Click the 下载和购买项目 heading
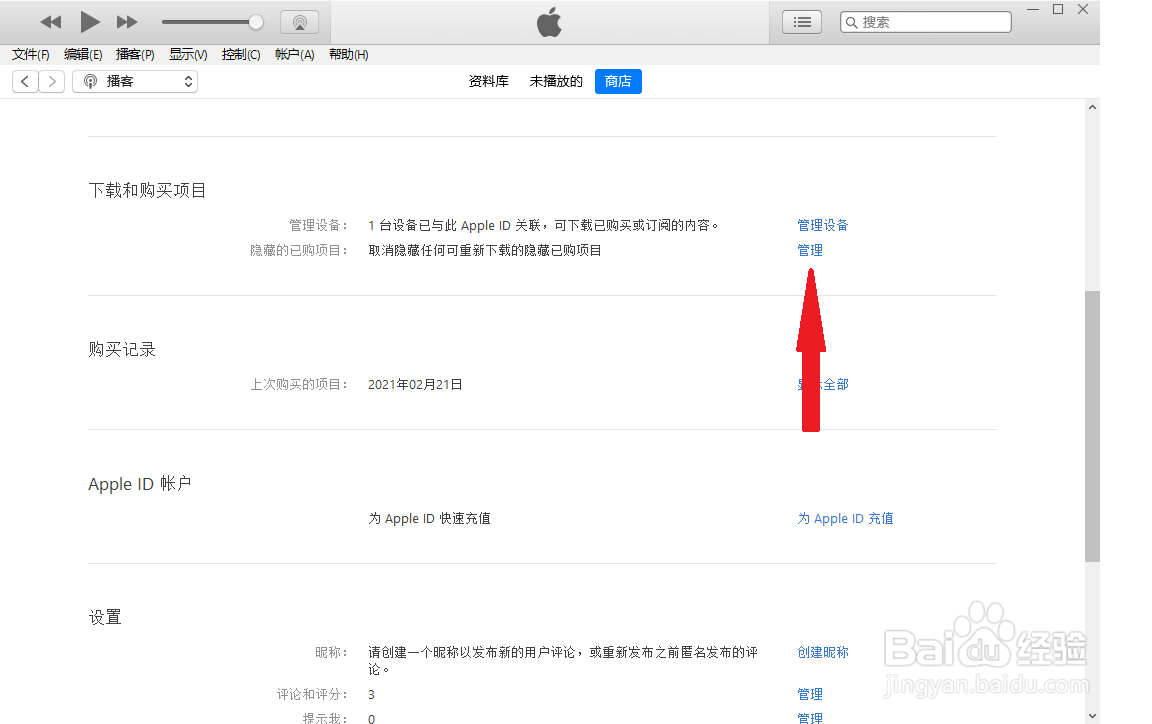Screen dimensions: 1152x724 [147, 190]
